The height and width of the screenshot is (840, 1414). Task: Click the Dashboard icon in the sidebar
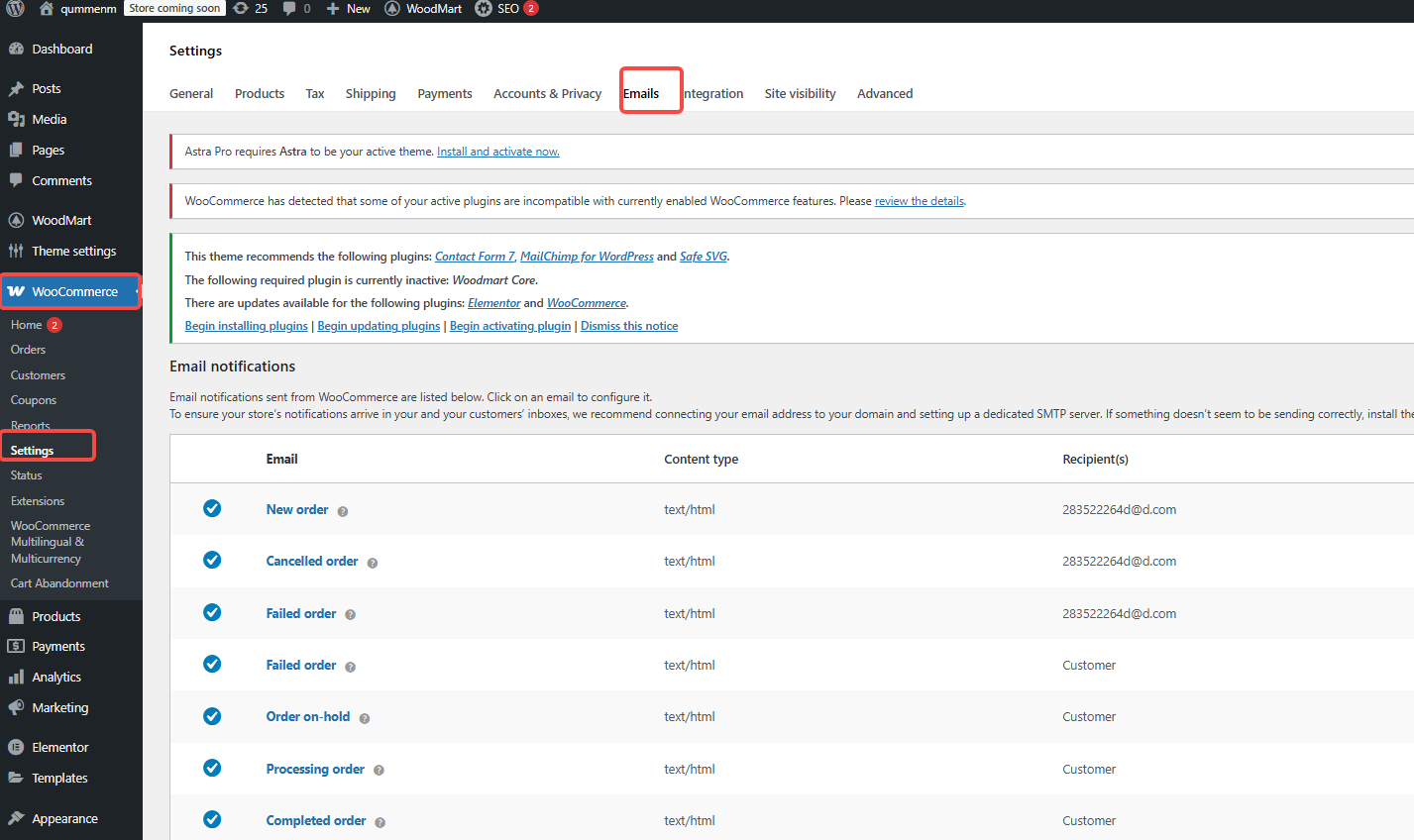pos(16,50)
